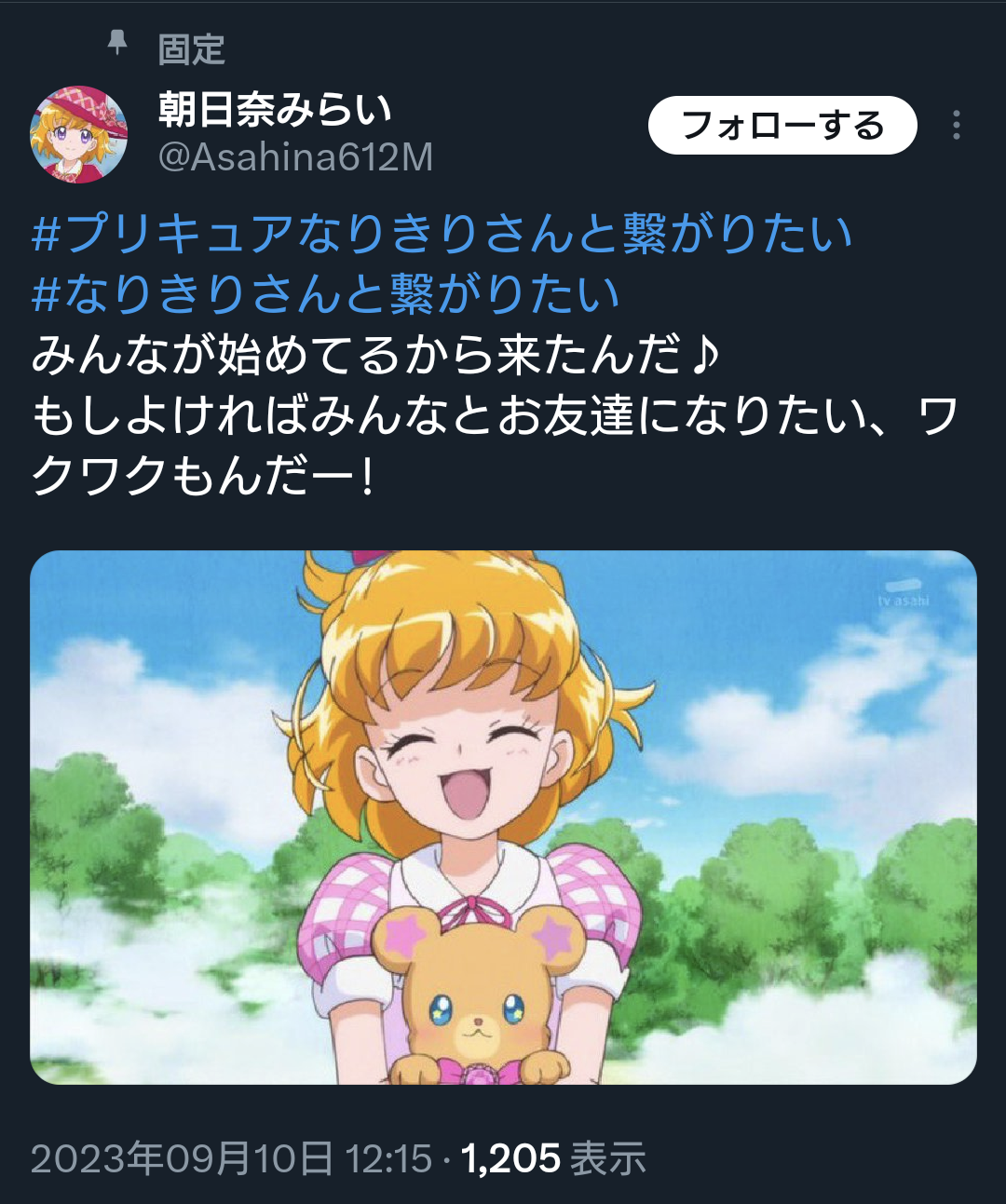
Task: Click the line もしよければみんなとお友達になりたい
Action: (450, 415)
